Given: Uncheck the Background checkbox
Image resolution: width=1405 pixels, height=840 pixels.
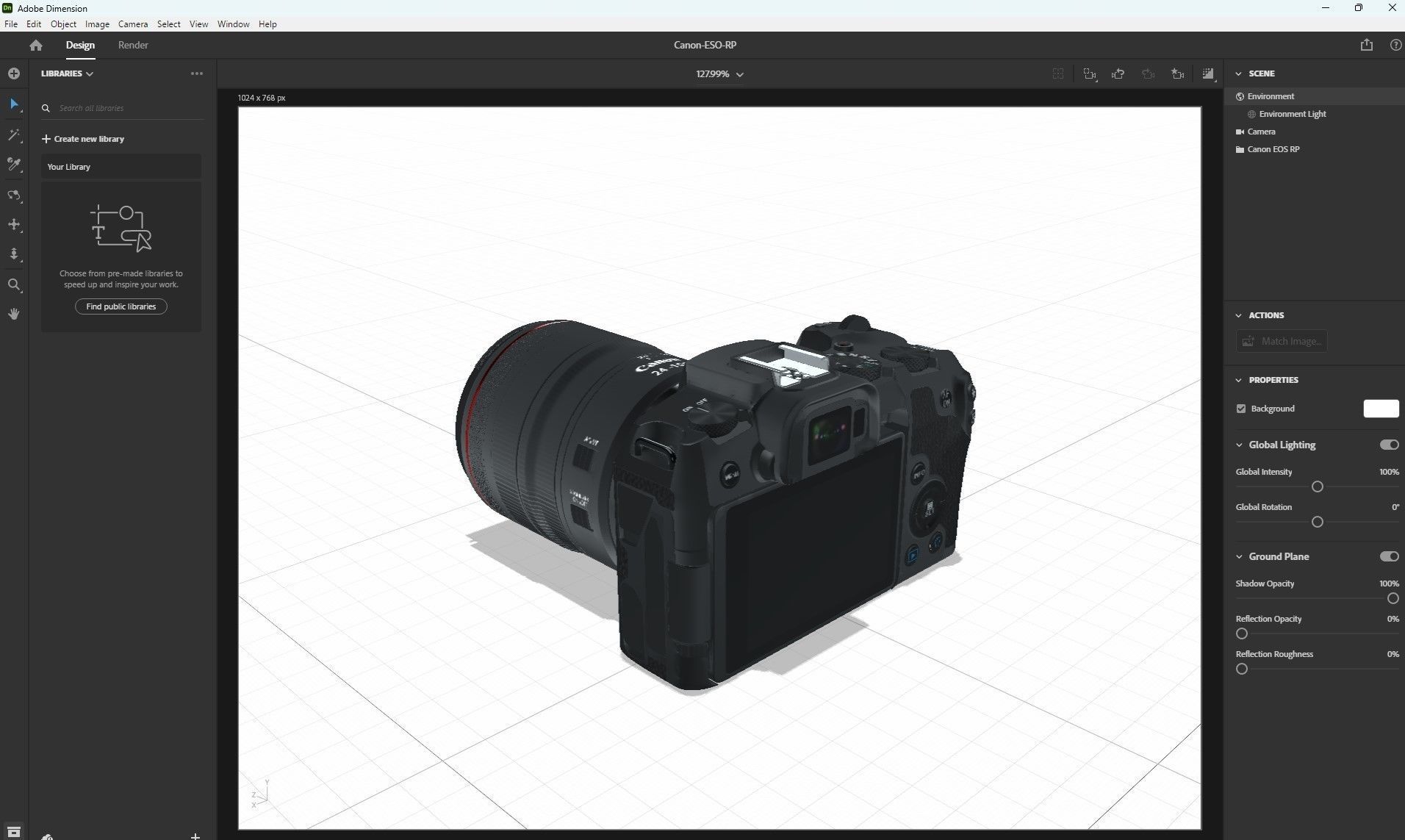Looking at the screenshot, I should pos(1241,409).
